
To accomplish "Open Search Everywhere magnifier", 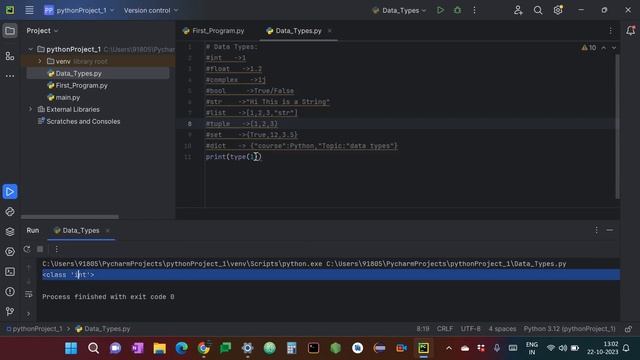I will 538,10.
